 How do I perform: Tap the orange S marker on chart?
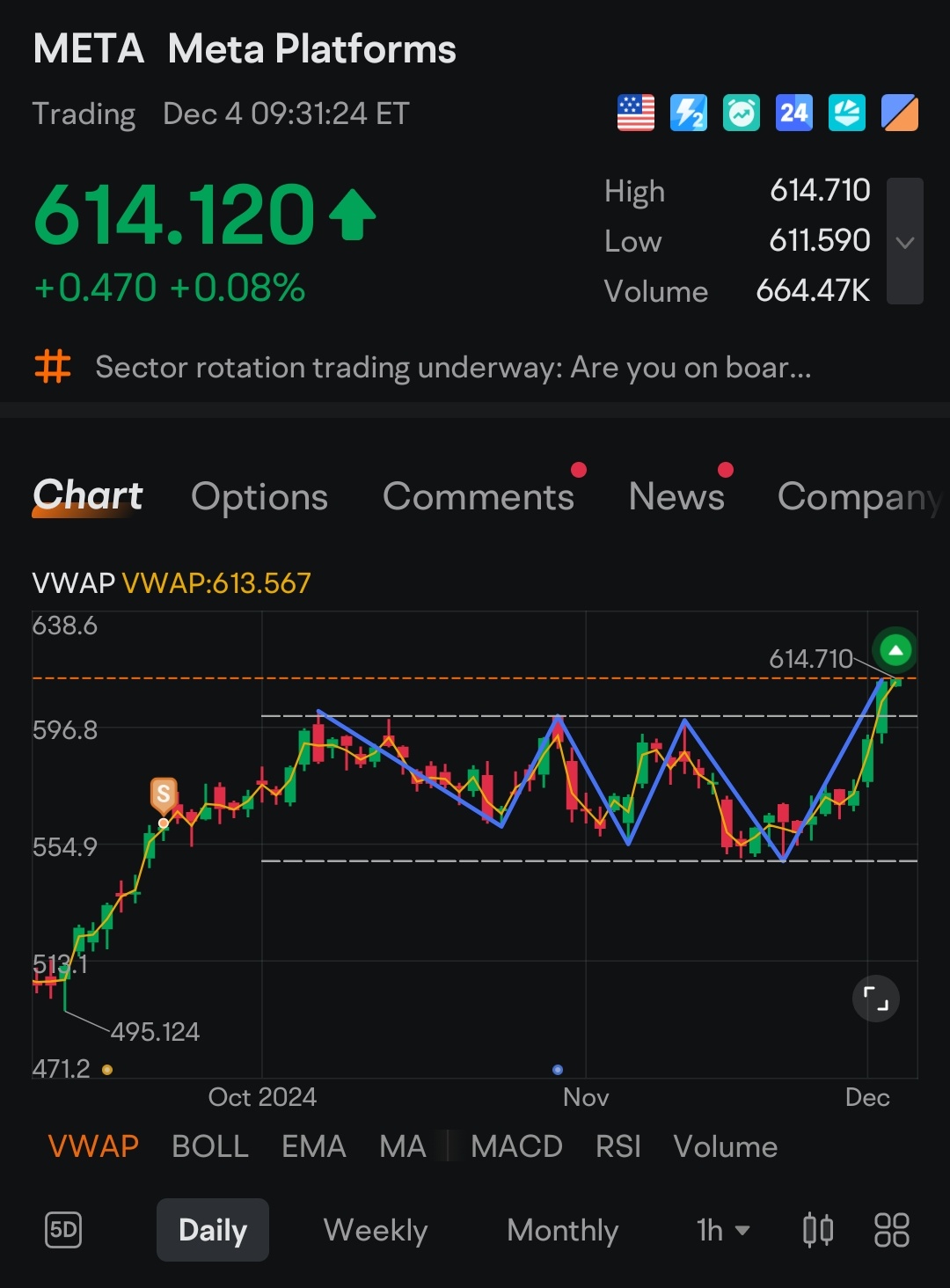pyautogui.click(x=164, y=794)
